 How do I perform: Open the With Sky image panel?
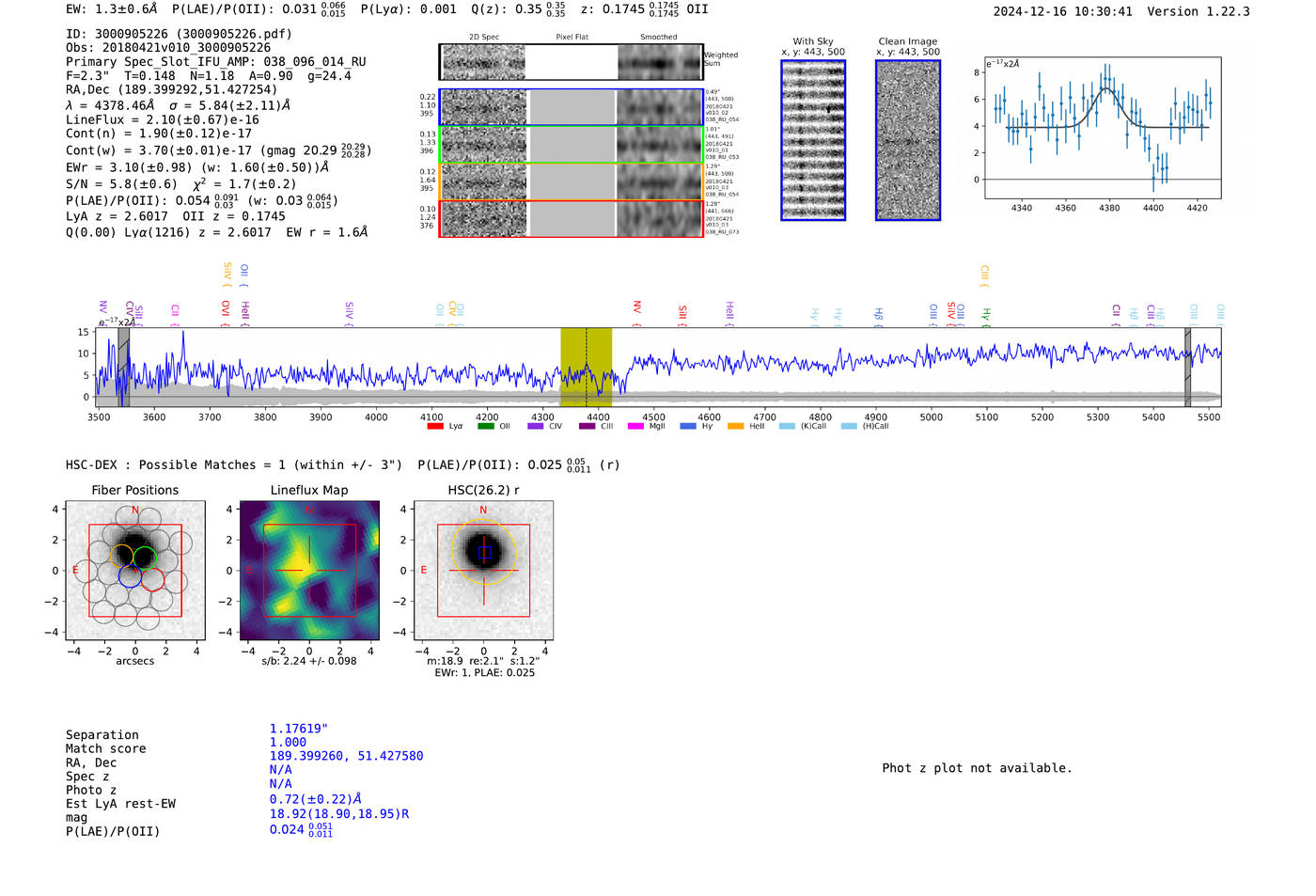tap(813, 140)
